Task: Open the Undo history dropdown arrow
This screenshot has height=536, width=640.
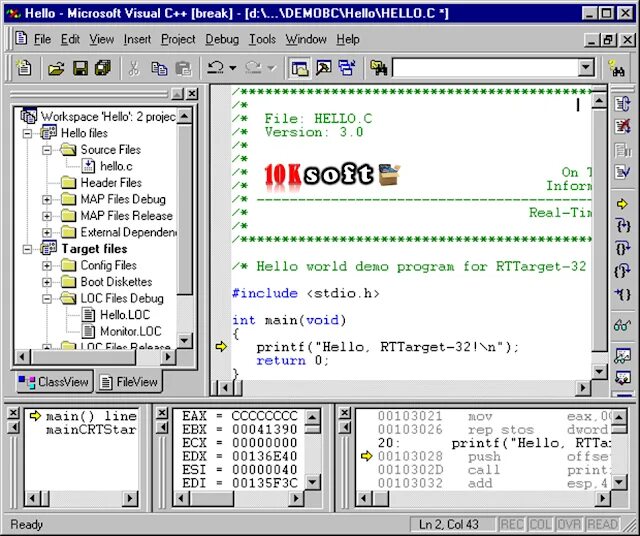Action: tap(232, 68)
